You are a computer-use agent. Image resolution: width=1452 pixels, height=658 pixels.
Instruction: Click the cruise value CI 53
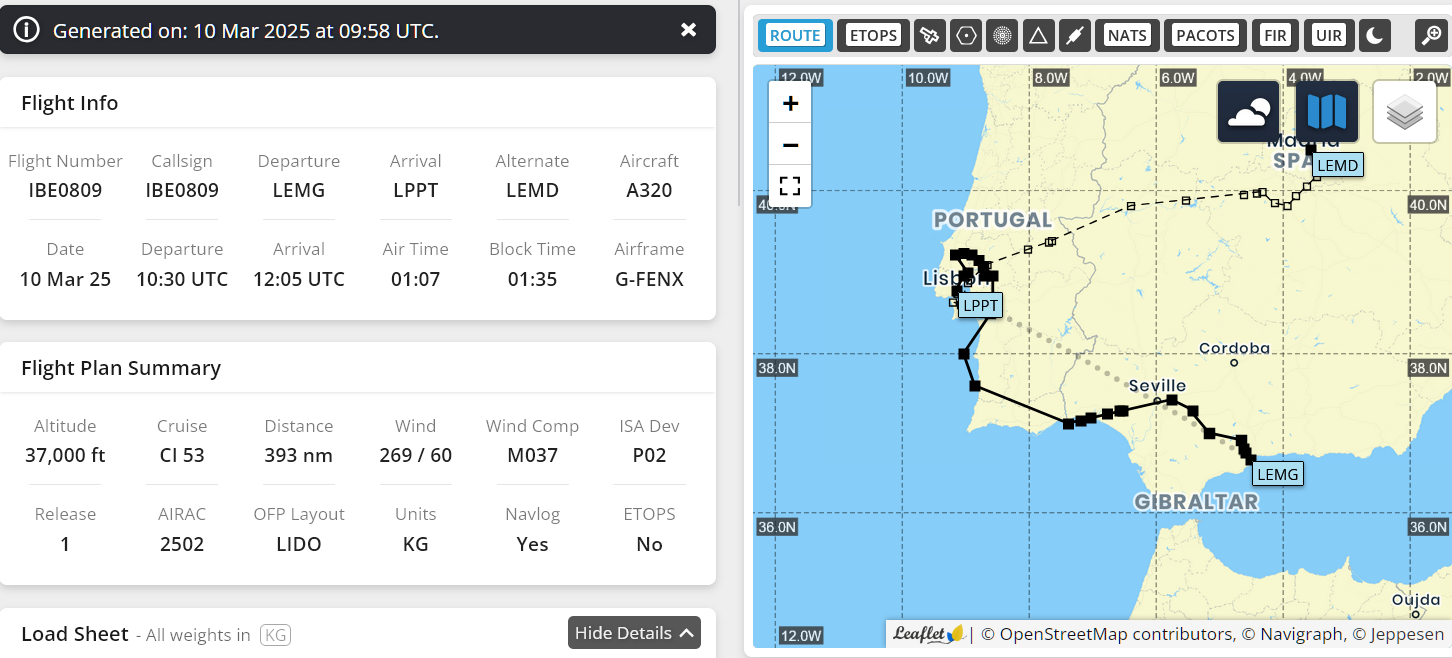(182, 455)
